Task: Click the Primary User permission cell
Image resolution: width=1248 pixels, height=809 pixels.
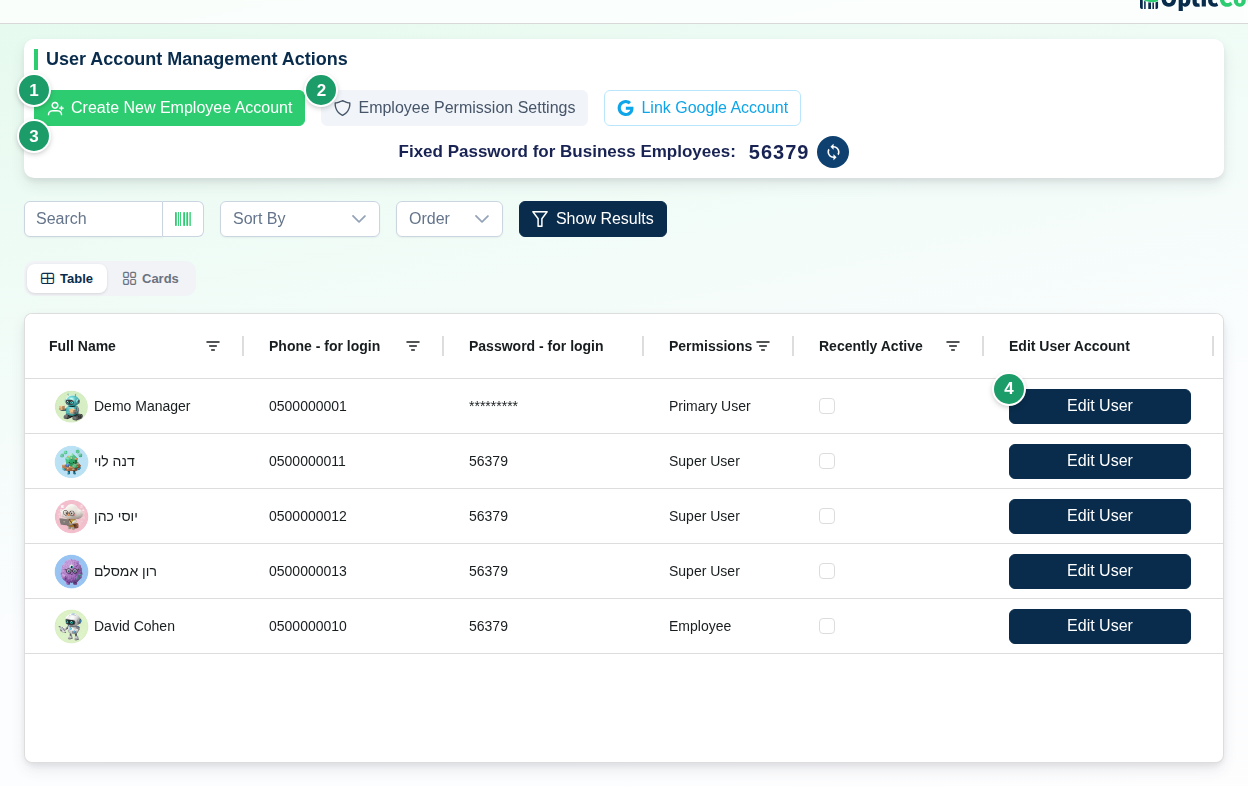Action: pos(710,406)
